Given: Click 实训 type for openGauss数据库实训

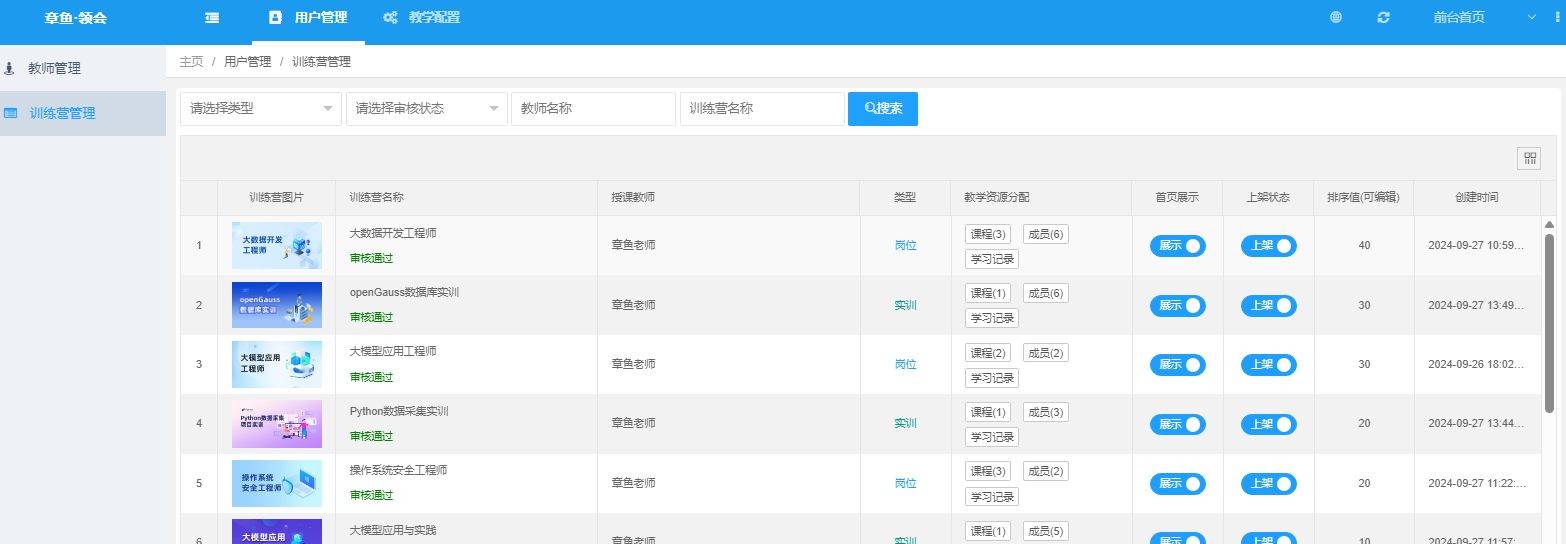Looking at the screenshot, I should (906, 306).
